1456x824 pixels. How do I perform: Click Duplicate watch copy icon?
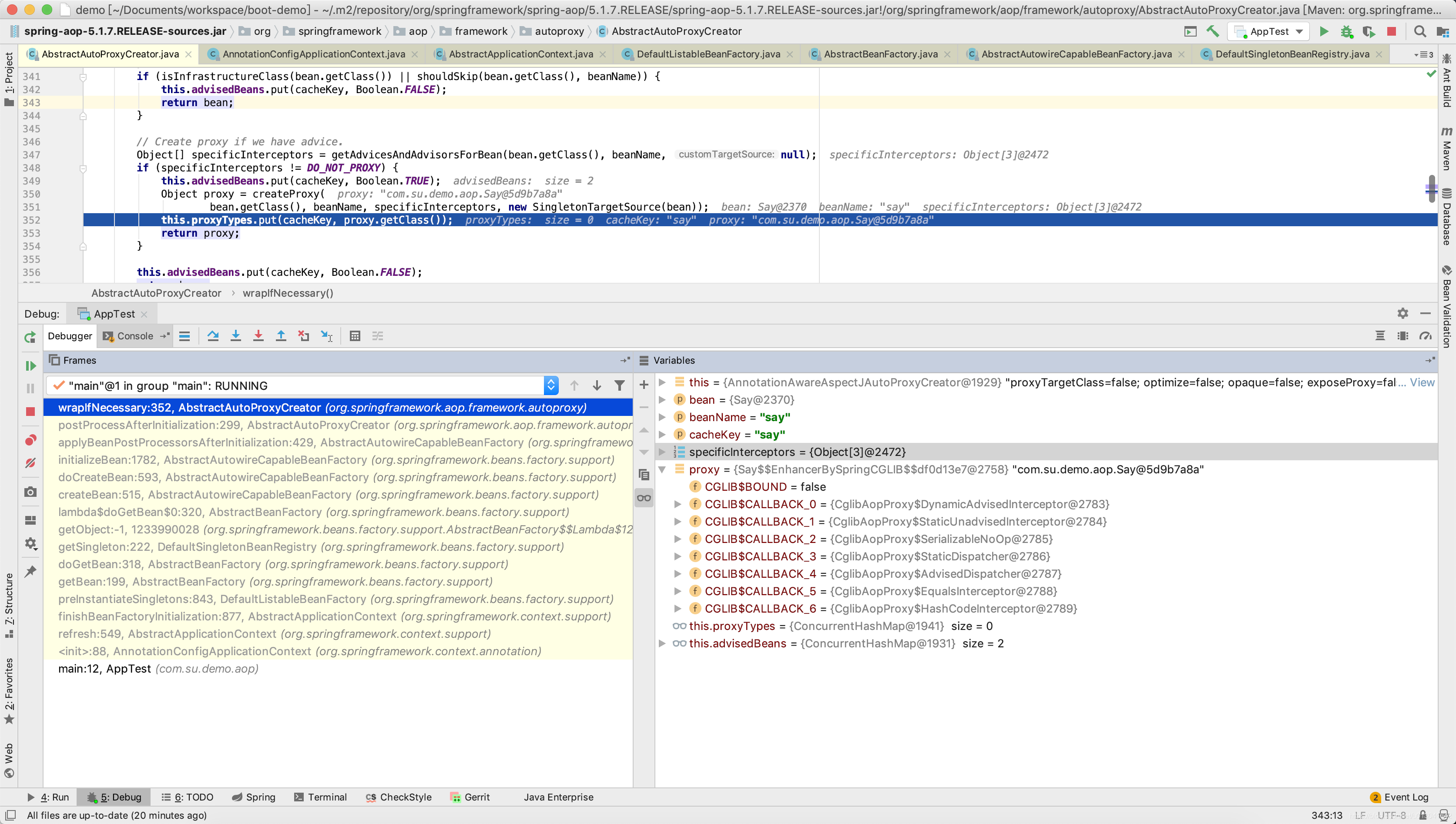[644, 475]
